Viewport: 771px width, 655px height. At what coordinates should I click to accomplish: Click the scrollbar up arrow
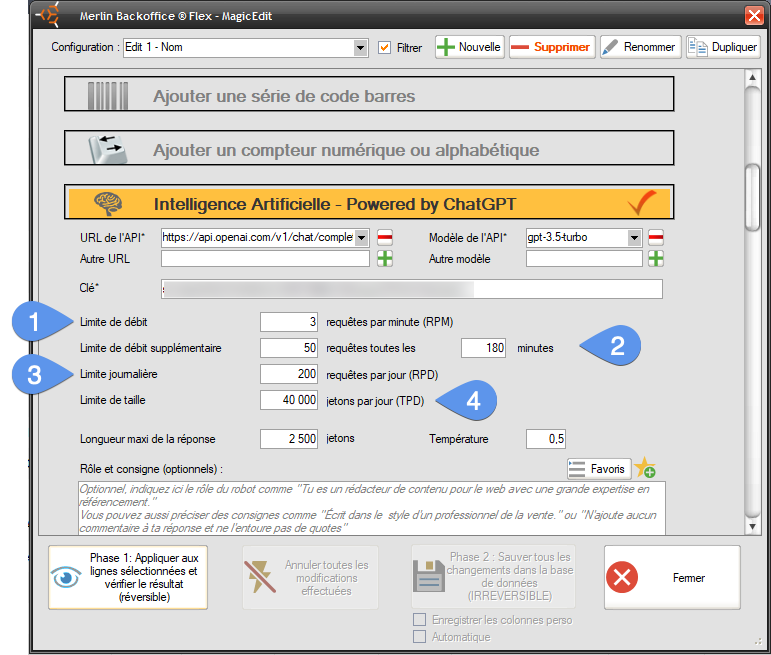[752, 78]
